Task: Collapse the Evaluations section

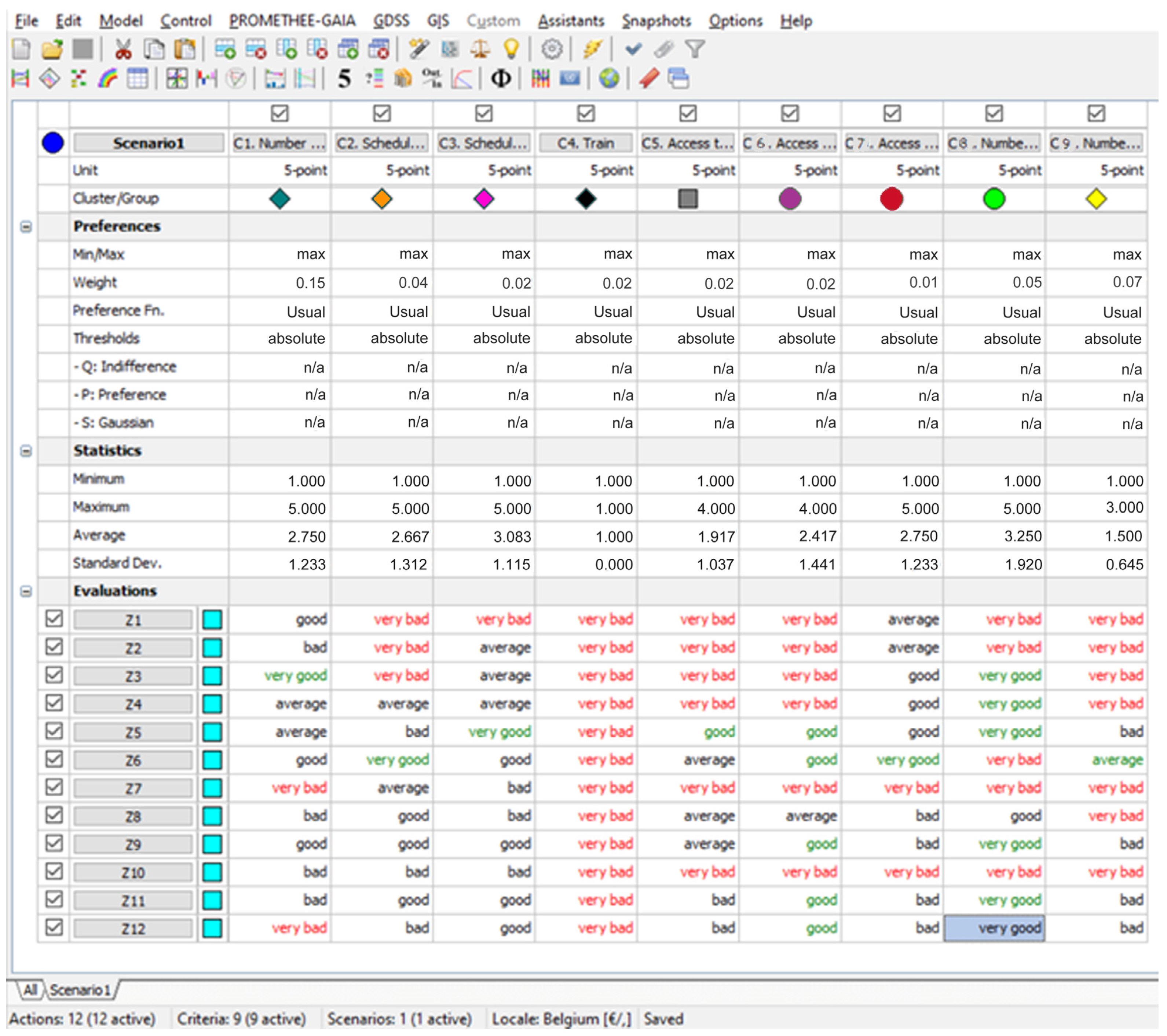Action: coord(26,591)
